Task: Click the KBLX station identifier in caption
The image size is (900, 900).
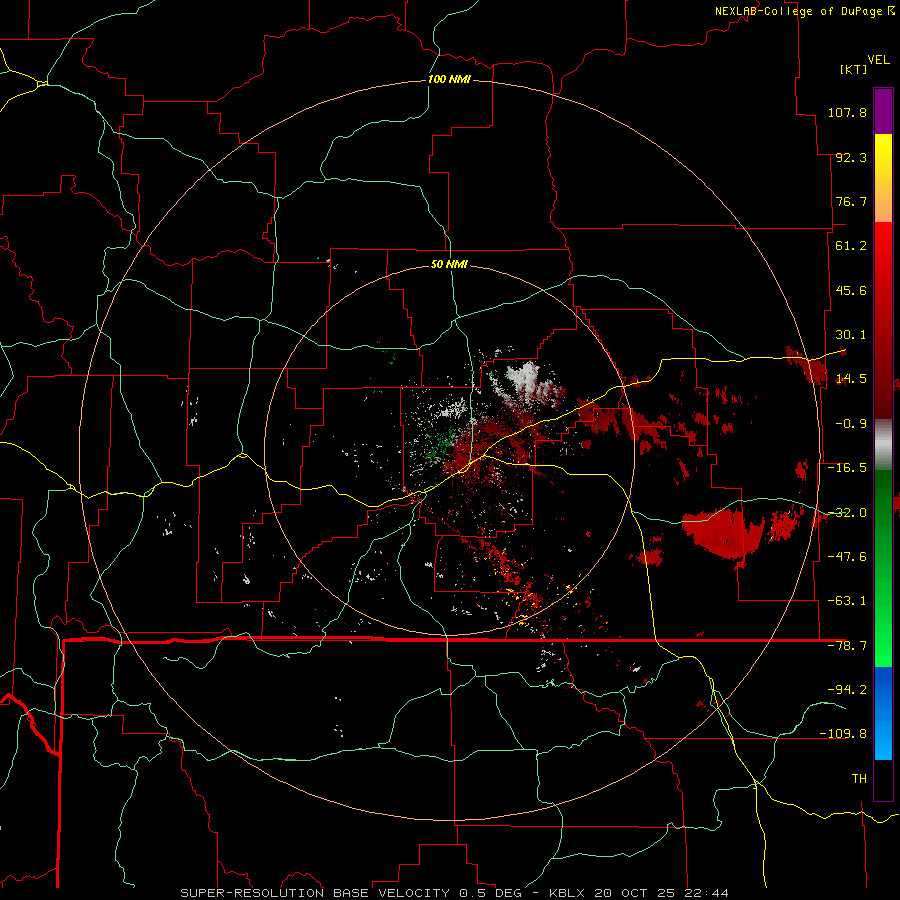Action: (x=568, y=893)
